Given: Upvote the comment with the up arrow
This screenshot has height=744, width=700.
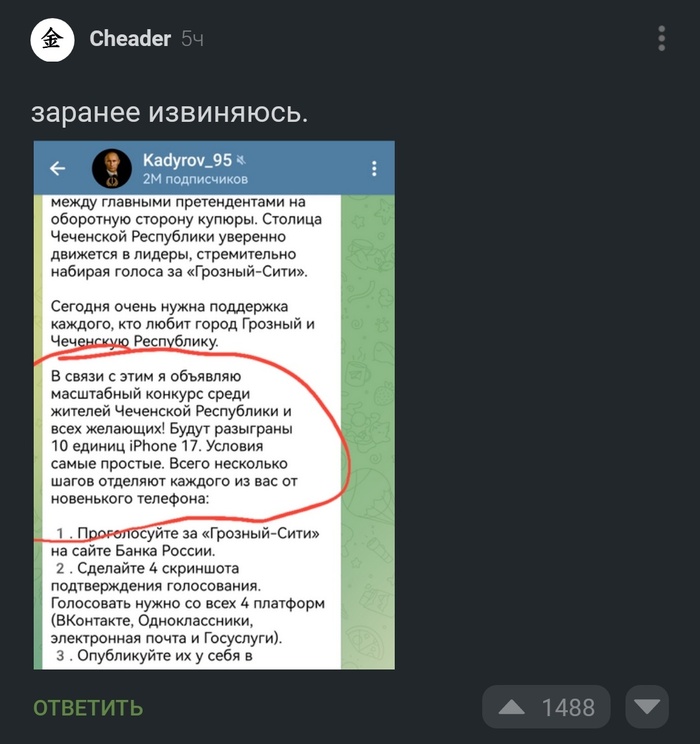Looking at the screenshot, I should coord(512,707).
